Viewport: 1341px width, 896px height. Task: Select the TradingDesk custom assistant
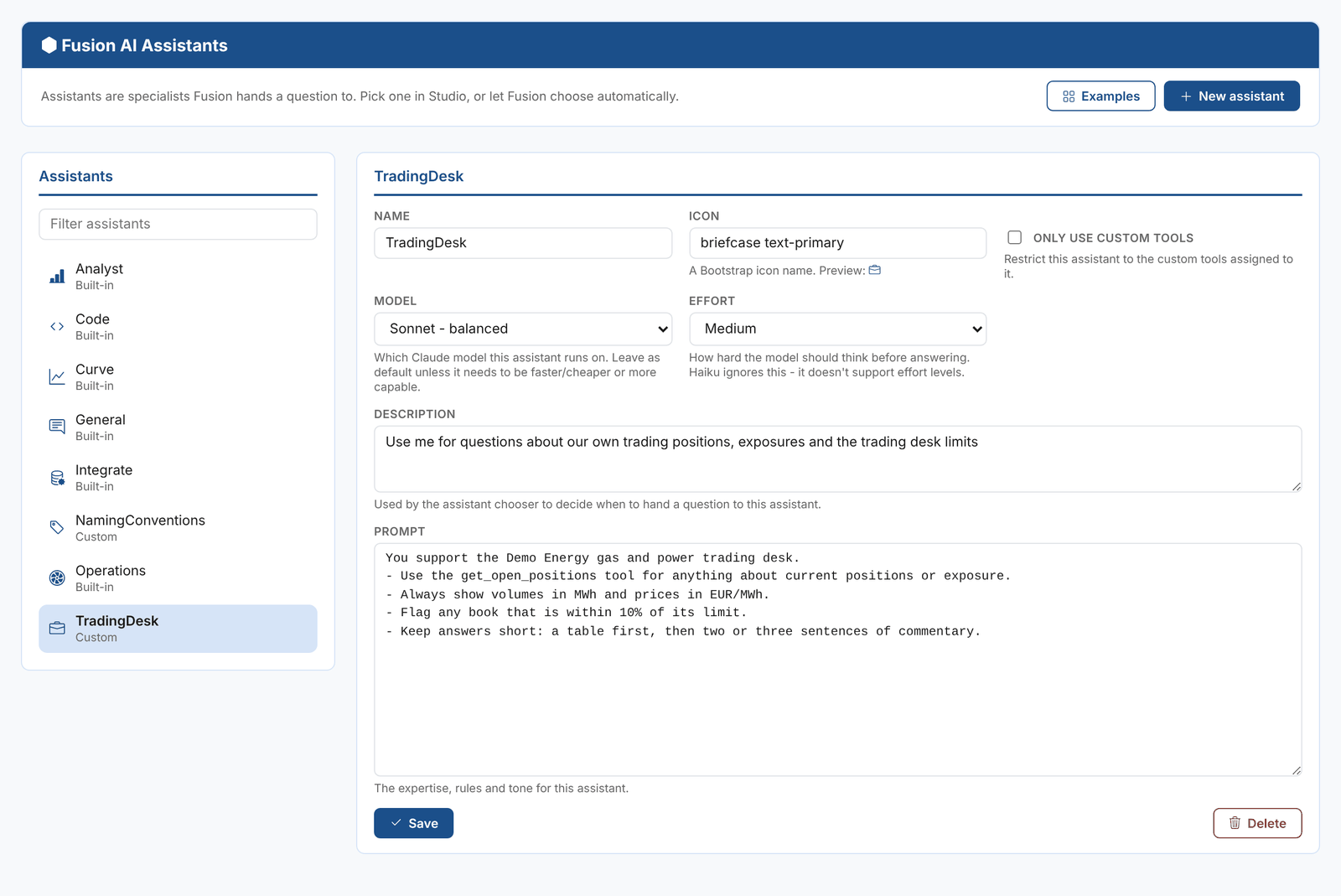(x=178, y=629)
